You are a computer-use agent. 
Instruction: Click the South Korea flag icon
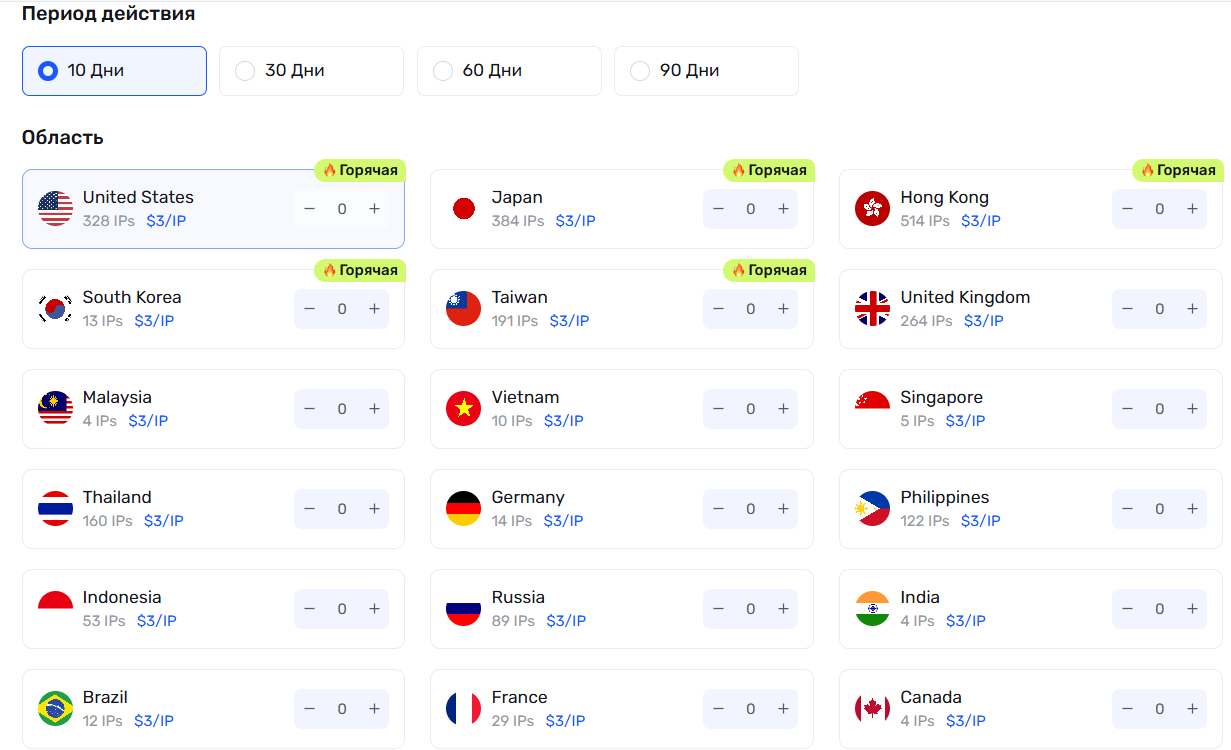56,309
